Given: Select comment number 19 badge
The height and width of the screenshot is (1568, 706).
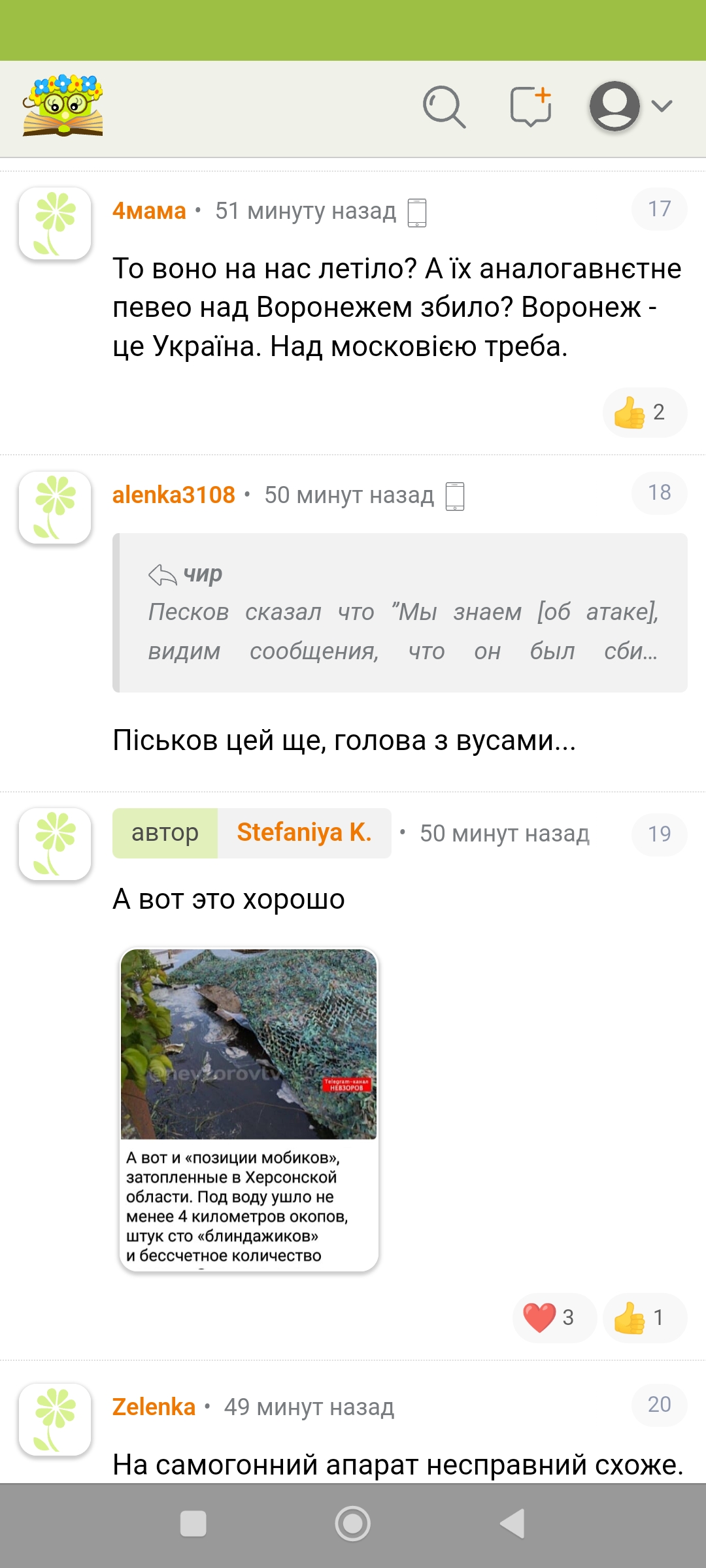Looking at the screenshot, I should pyautogui.click(x=659, y=834).
